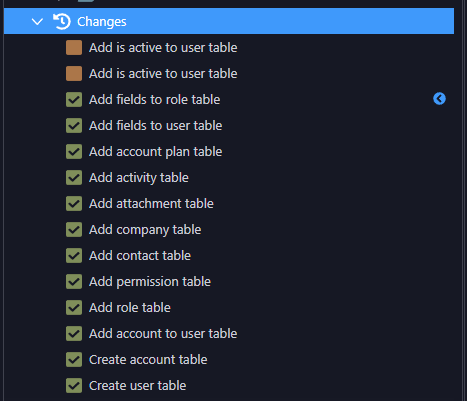Click blue left-arrow icon on role fields row

tap(439, 99)
